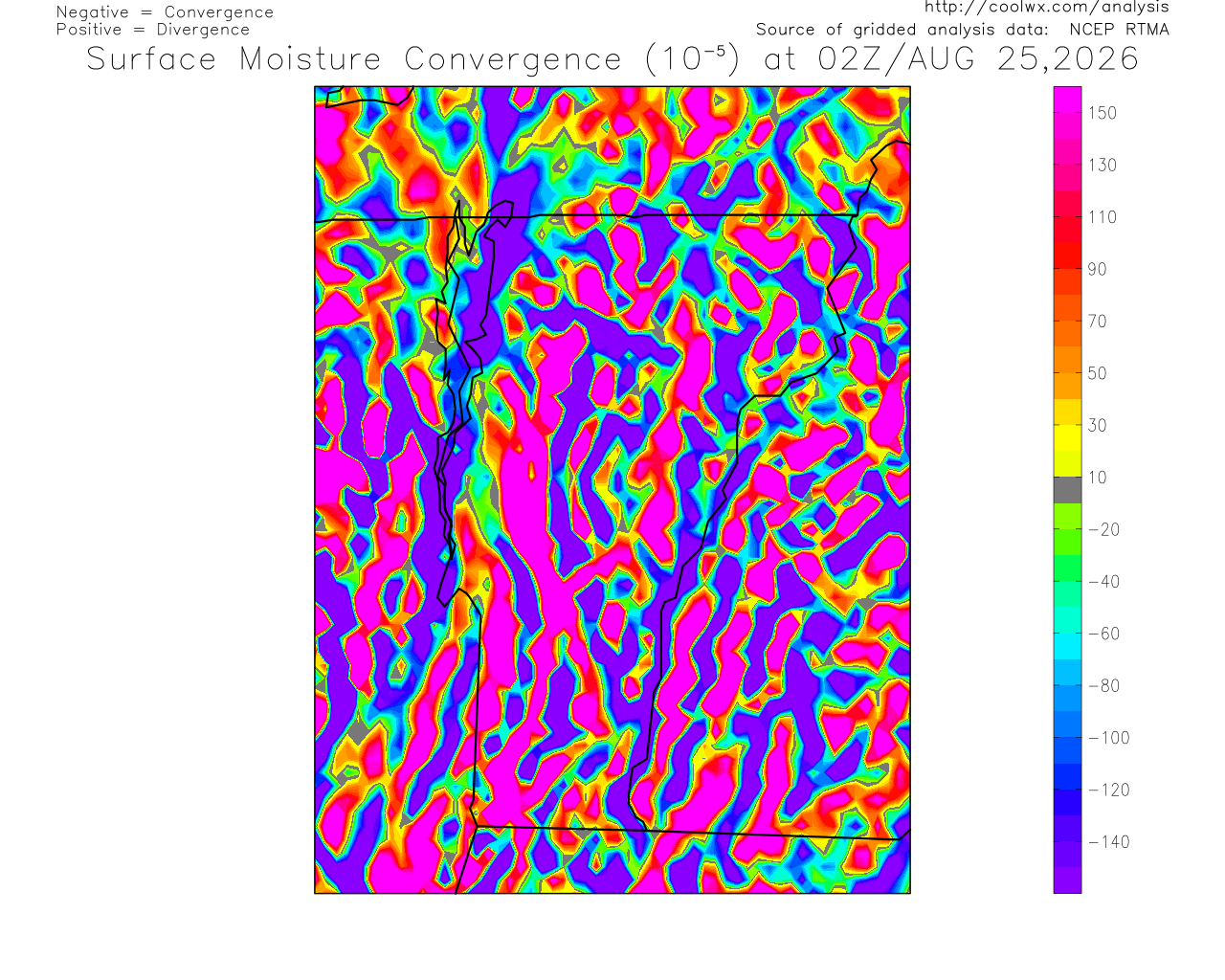Click the blue -100 colorbar segment
The image size is (1225, 980).
(1067, 738)
